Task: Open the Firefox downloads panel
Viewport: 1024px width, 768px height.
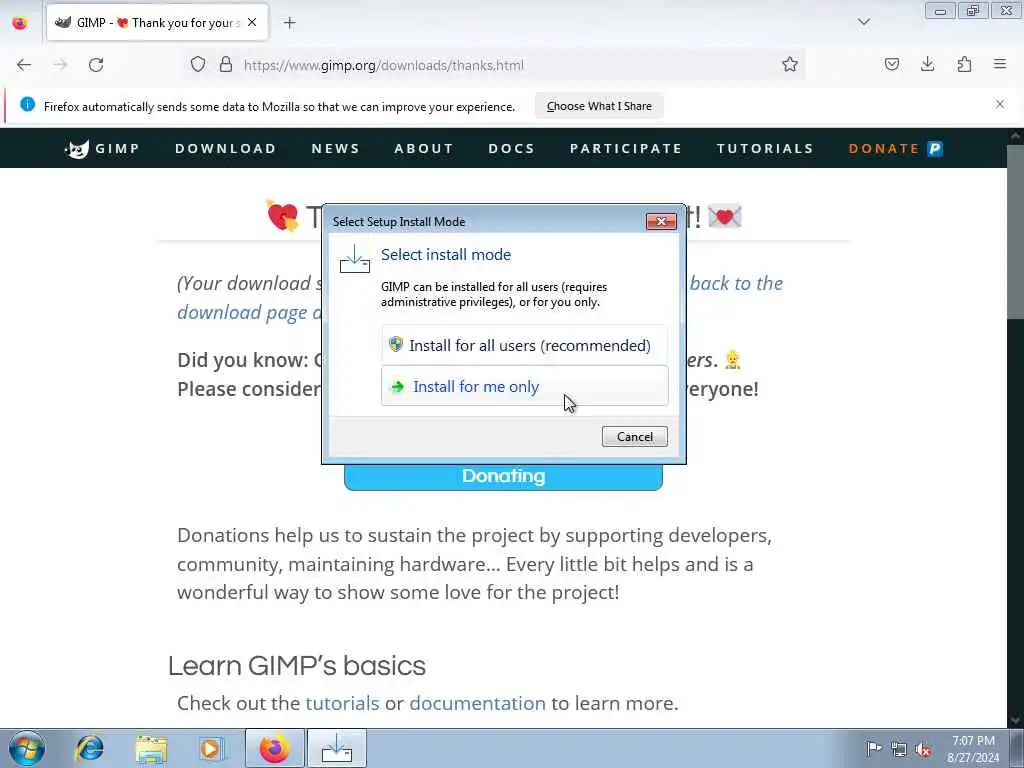Action: pos(927,65)
